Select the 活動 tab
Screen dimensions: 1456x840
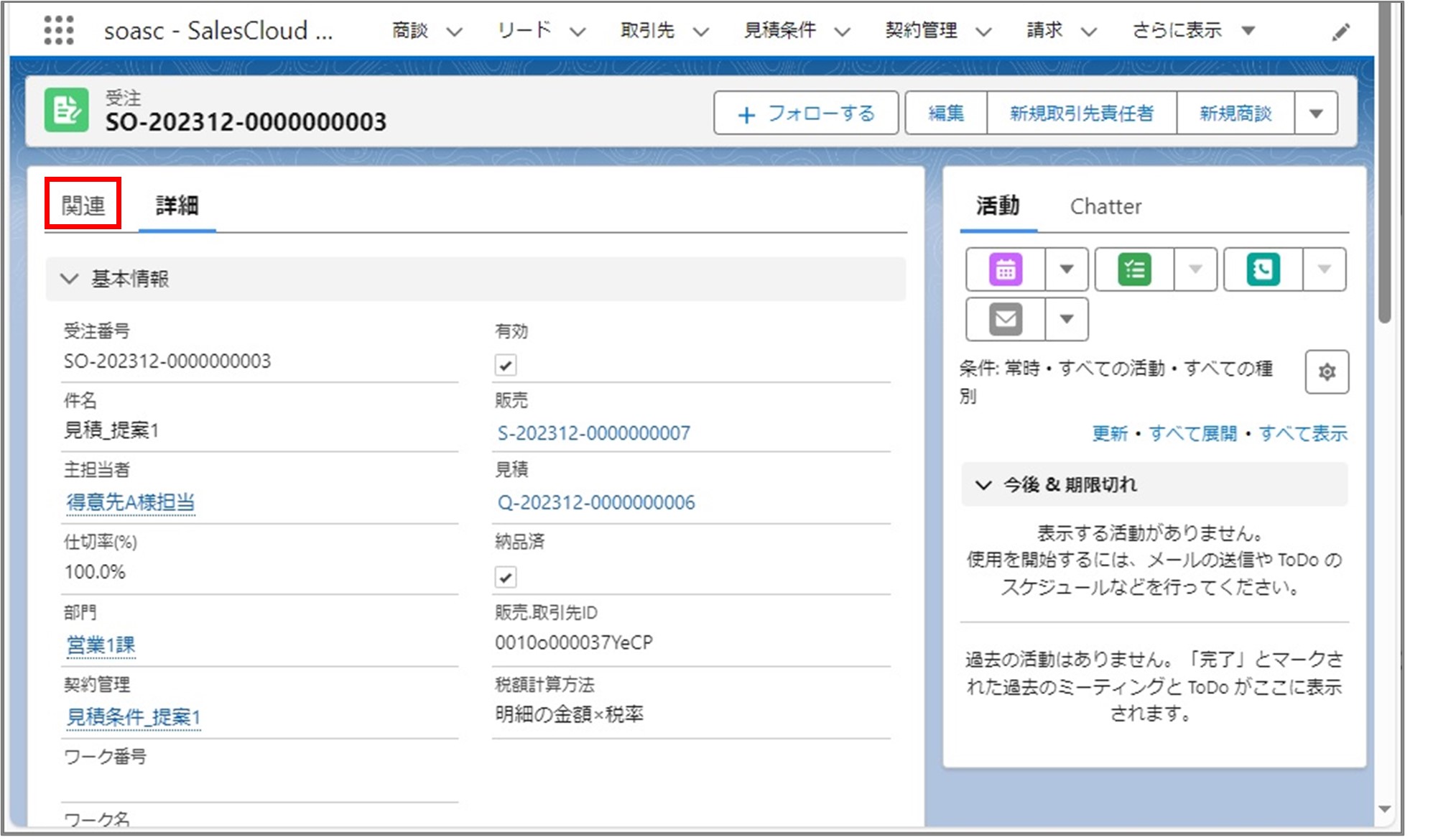(x=998, y=206)
